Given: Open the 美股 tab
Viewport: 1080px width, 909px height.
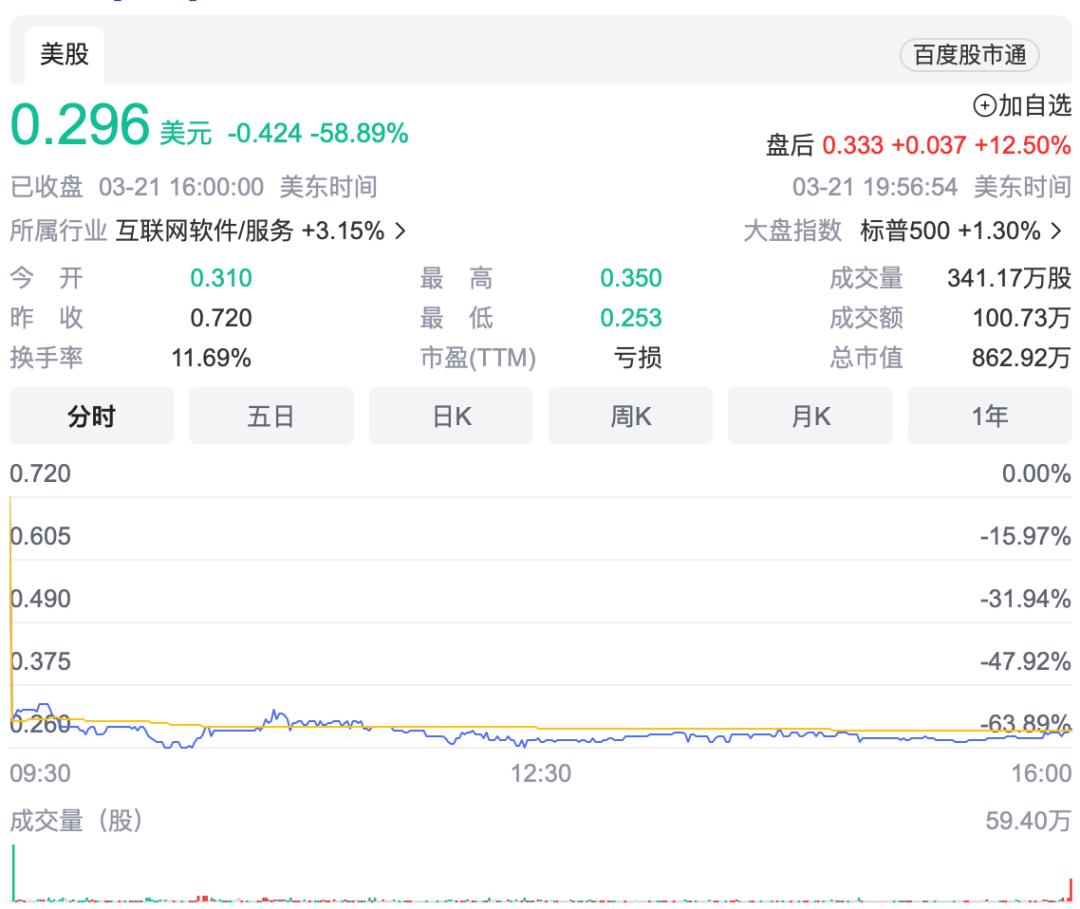Looking at the screenshot, I should (64, 54).
